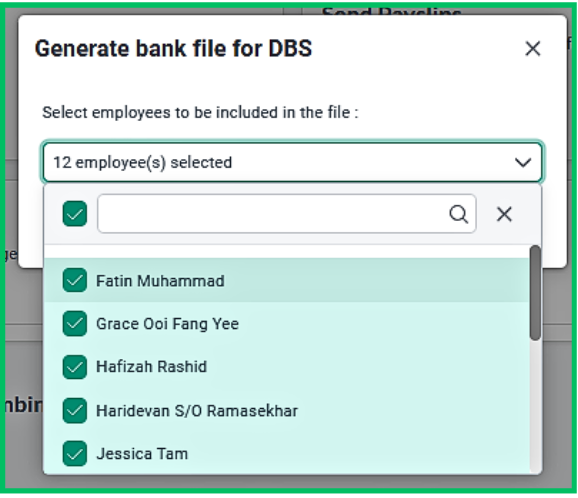
Task: Click the Haridevan S/O Ramasekhar name label
Action: pos(197,411)
